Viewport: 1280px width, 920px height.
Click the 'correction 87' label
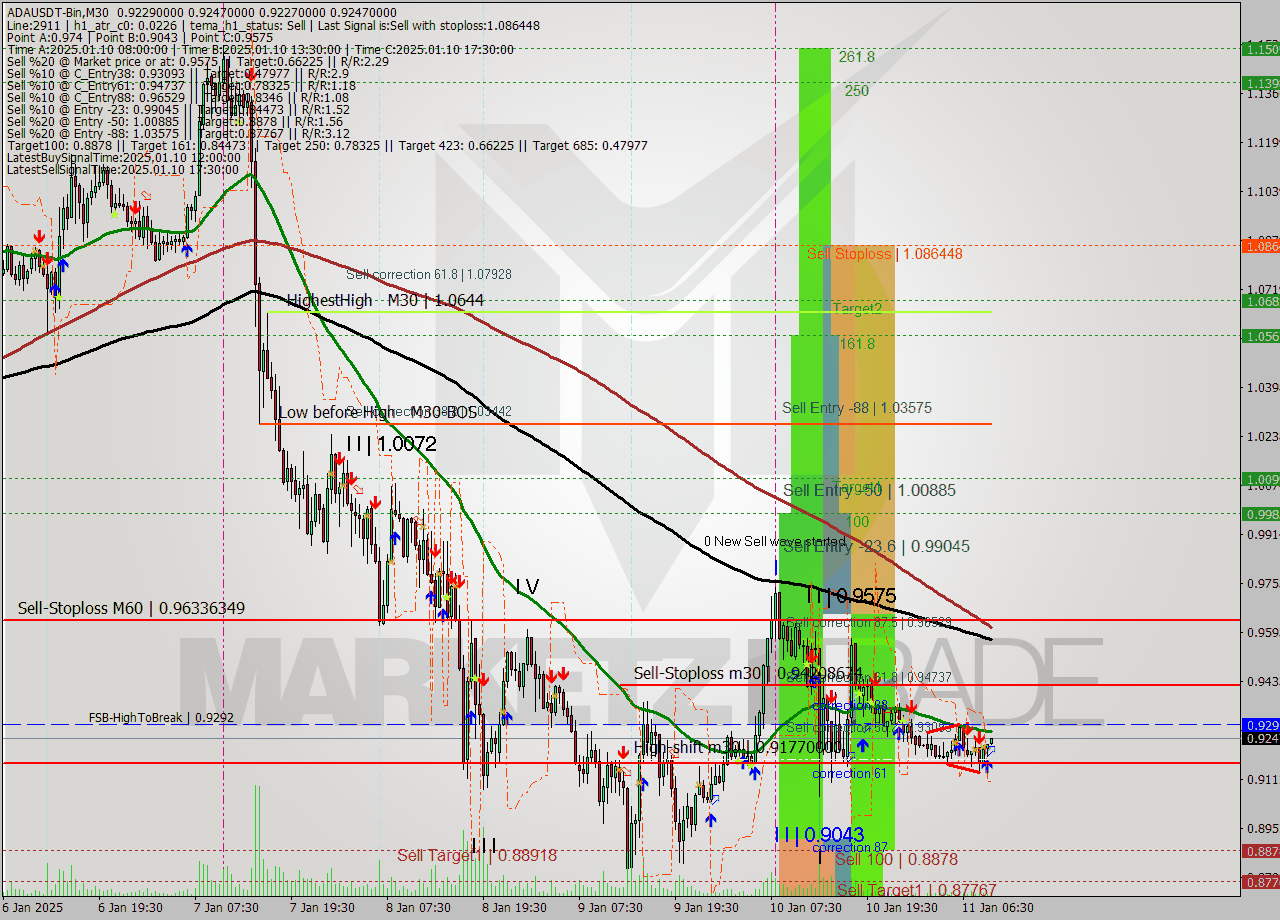point(849,847)
